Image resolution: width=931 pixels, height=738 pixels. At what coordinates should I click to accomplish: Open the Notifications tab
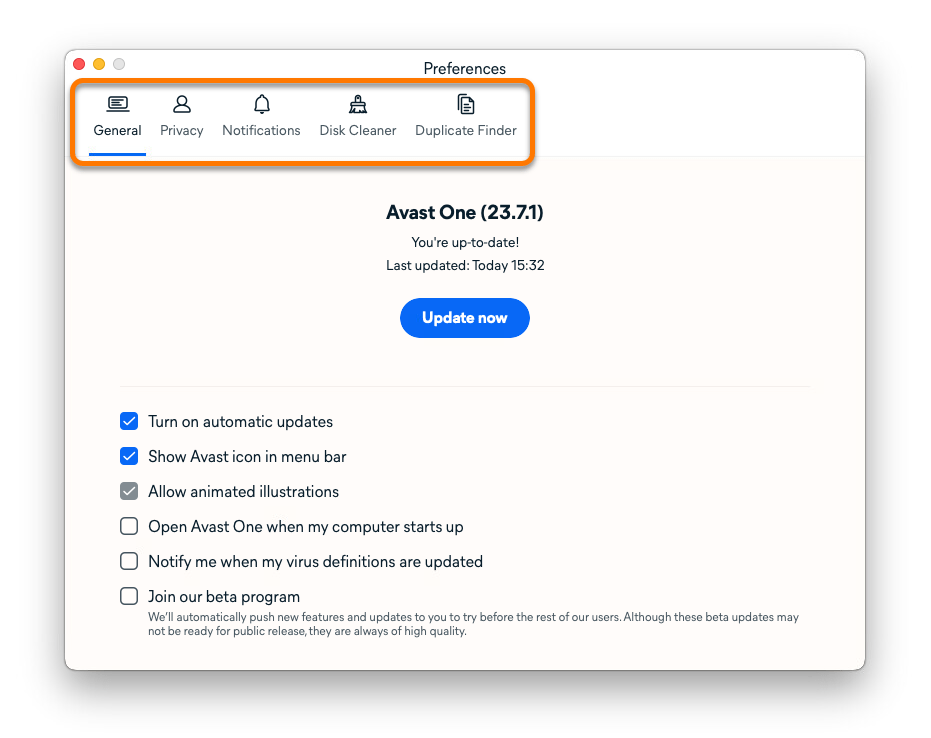point(261,130)
